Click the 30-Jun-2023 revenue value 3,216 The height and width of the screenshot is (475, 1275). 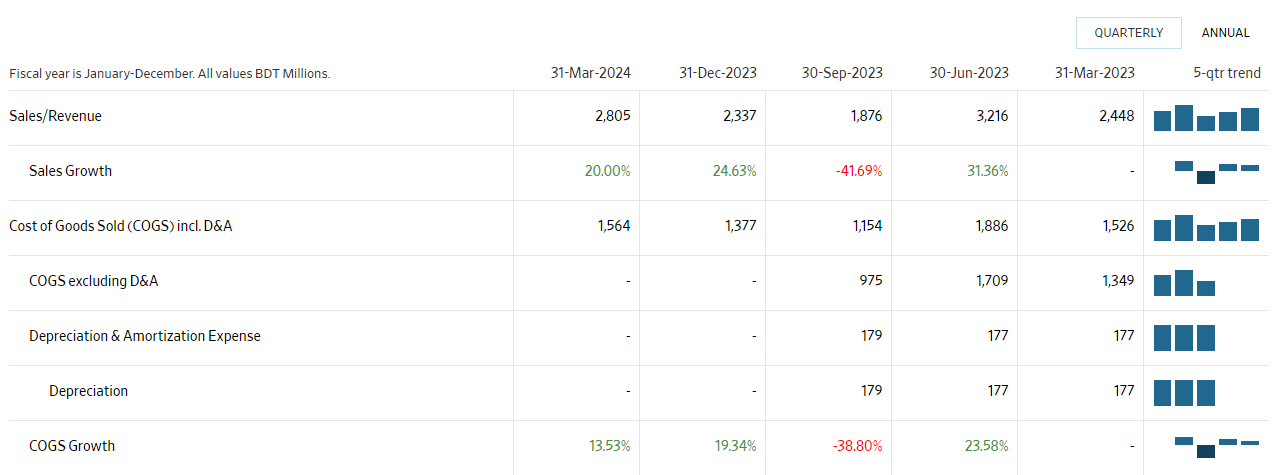point(990,116)
